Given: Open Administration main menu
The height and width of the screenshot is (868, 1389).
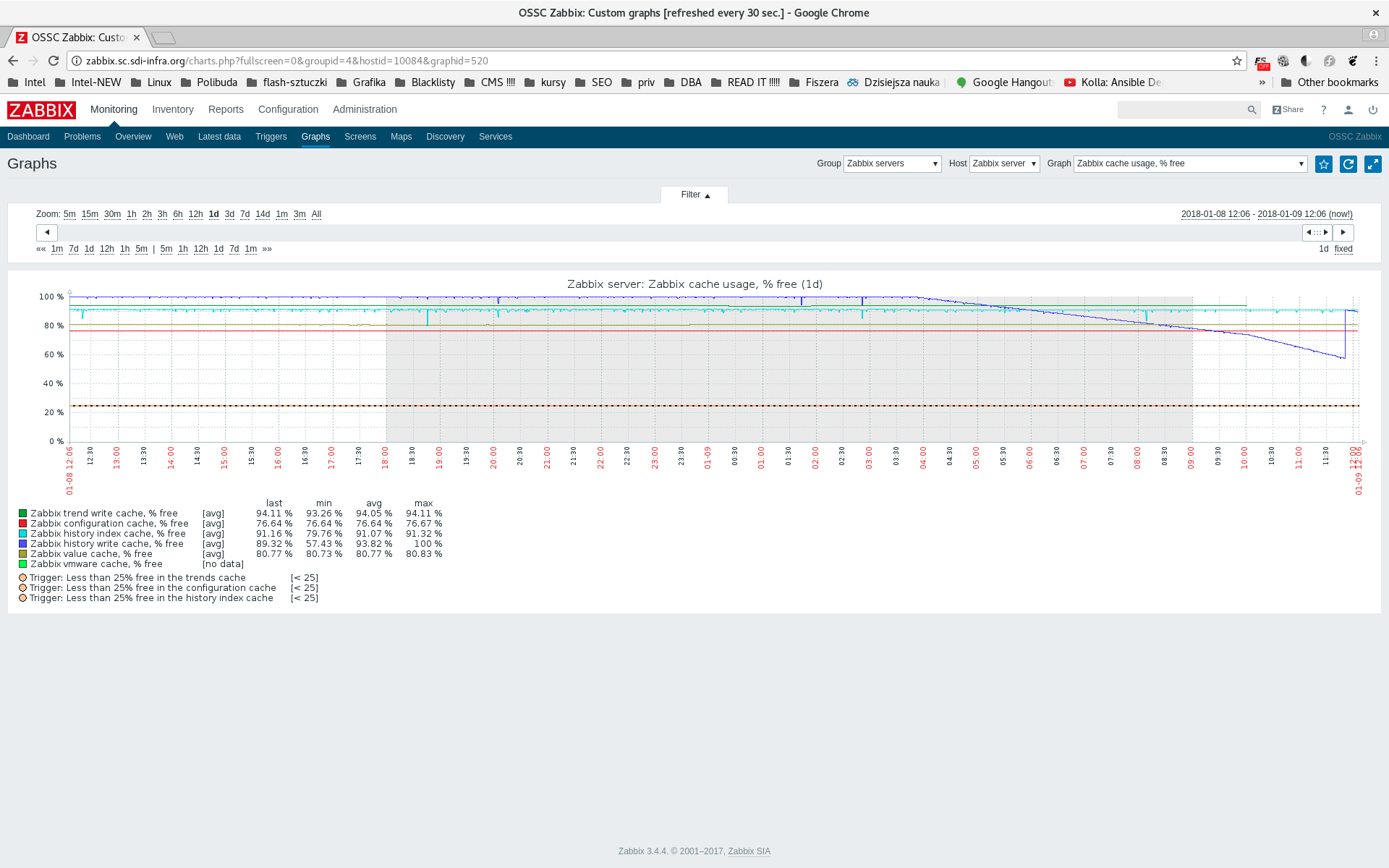Looking at the screenshot, I should [365, 110].
